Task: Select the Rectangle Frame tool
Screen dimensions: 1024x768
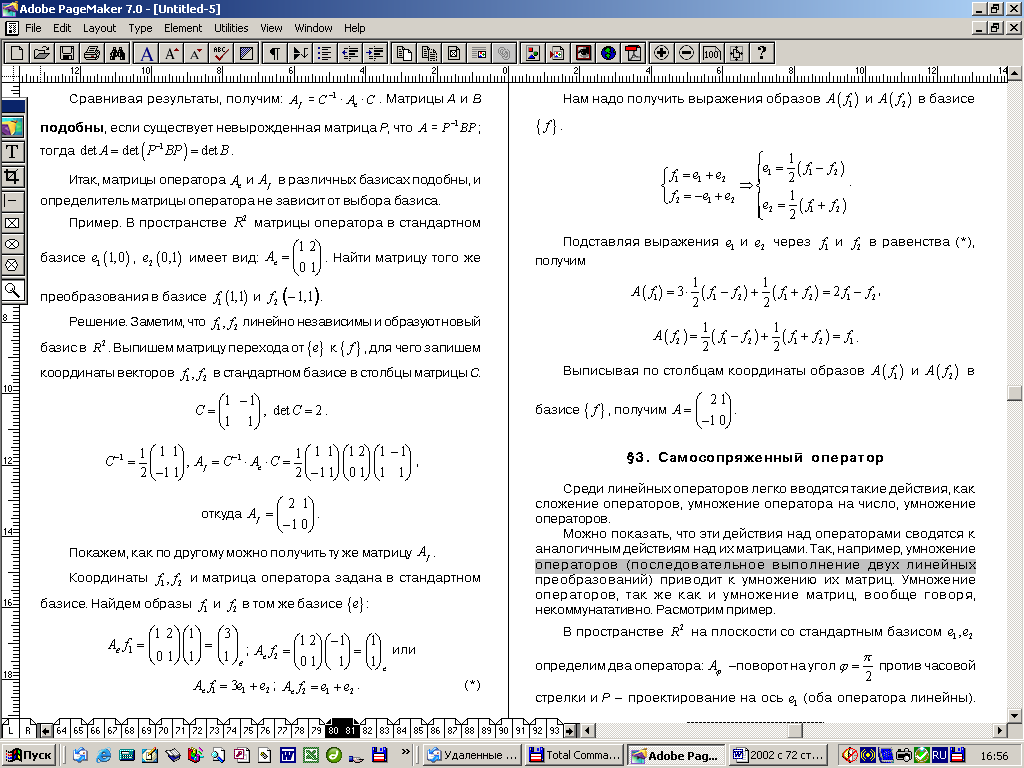Action: [12, 223]
